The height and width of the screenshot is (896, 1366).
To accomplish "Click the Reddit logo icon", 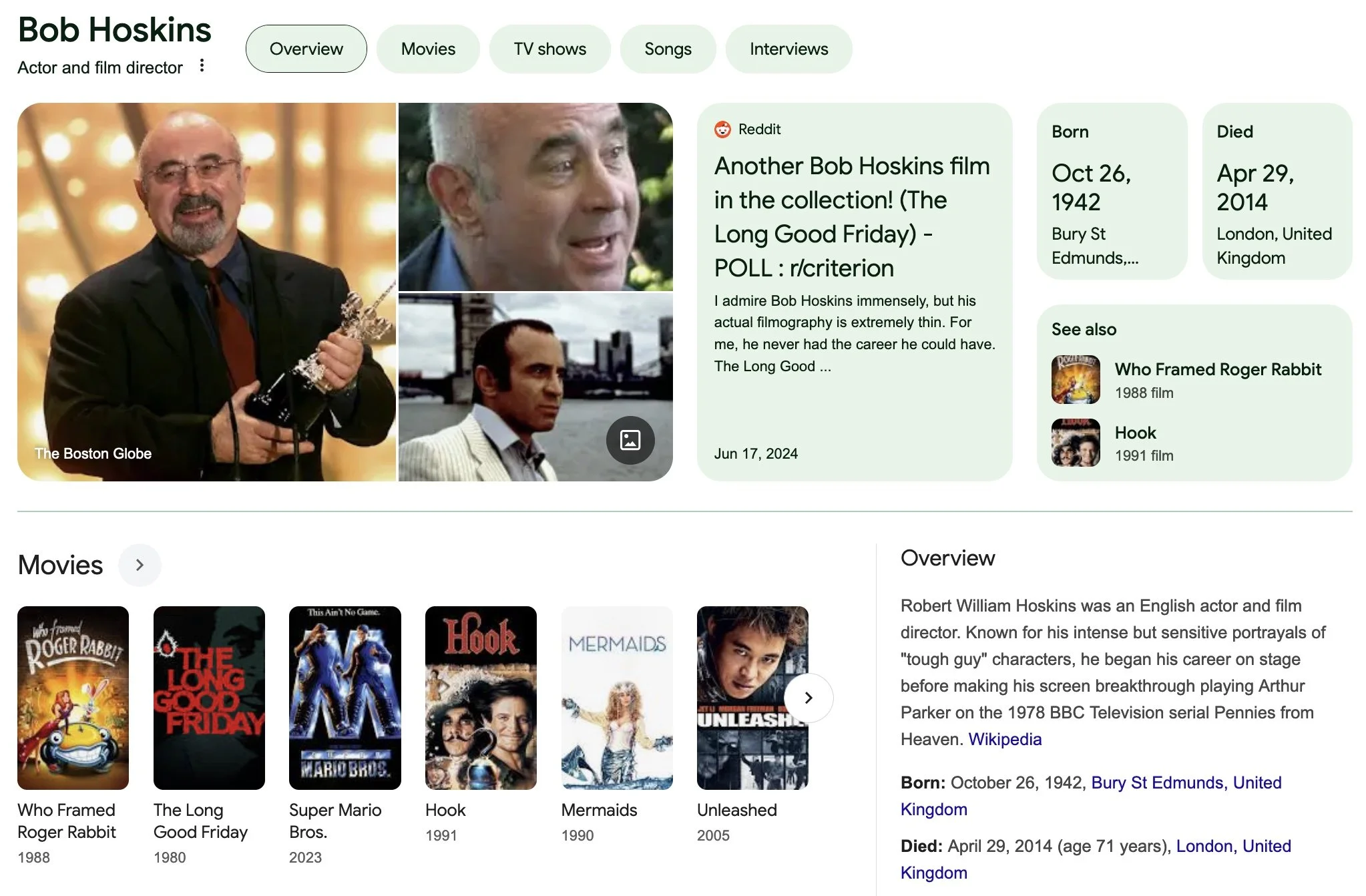I will [722, 130].
